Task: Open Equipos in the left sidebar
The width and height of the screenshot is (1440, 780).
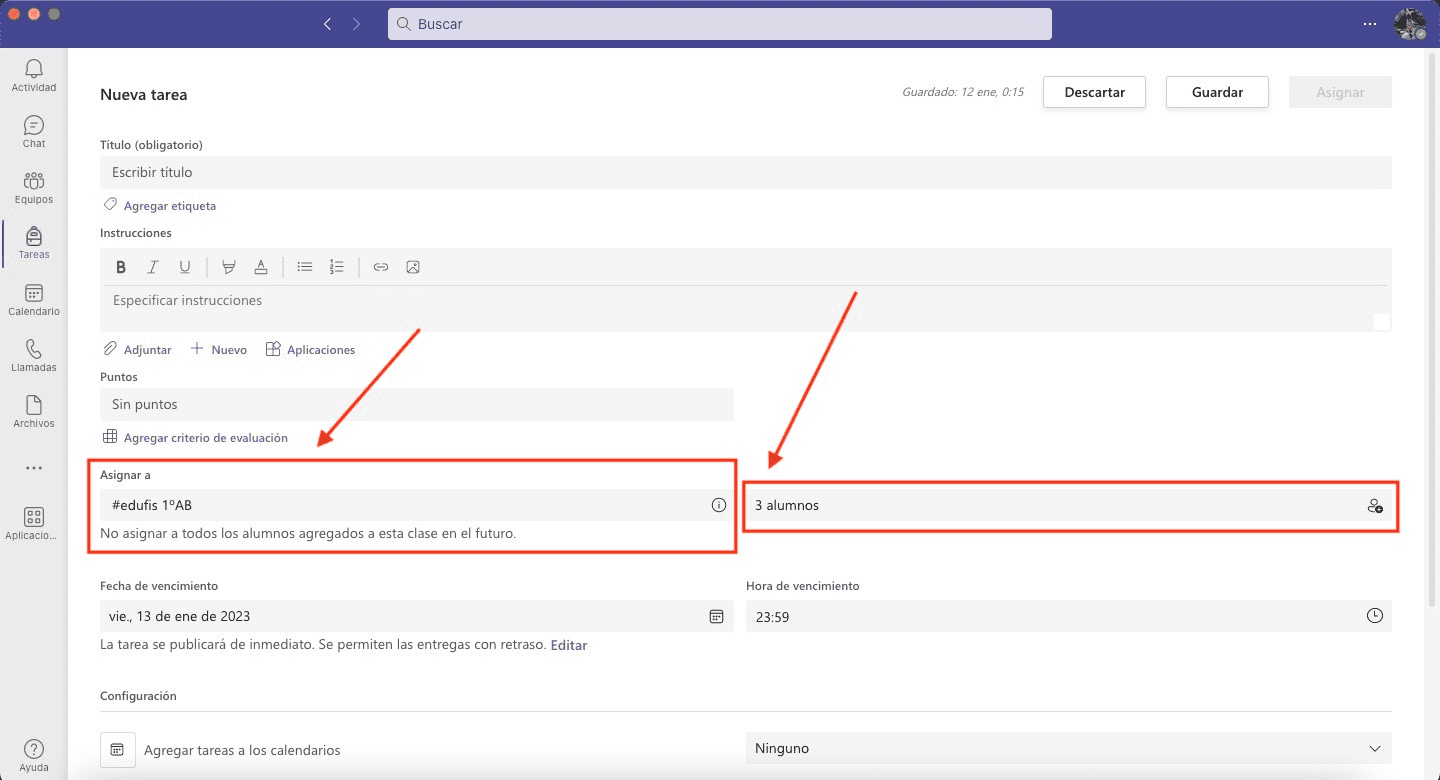Action: click(34, 187)
